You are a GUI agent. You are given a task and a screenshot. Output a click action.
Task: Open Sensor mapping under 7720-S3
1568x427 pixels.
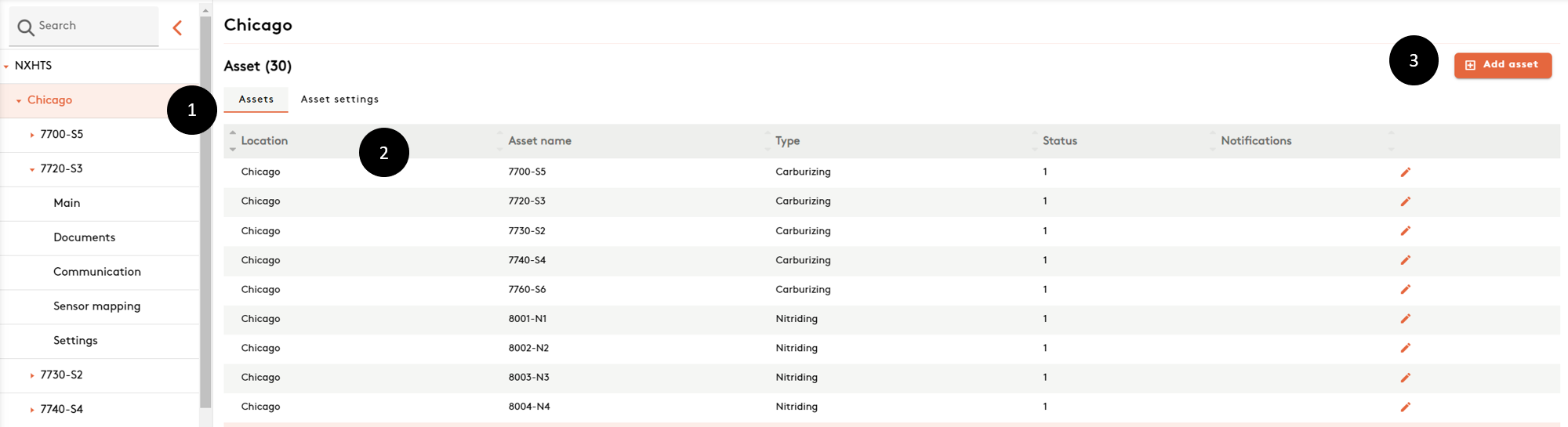(x=96, y=306)
